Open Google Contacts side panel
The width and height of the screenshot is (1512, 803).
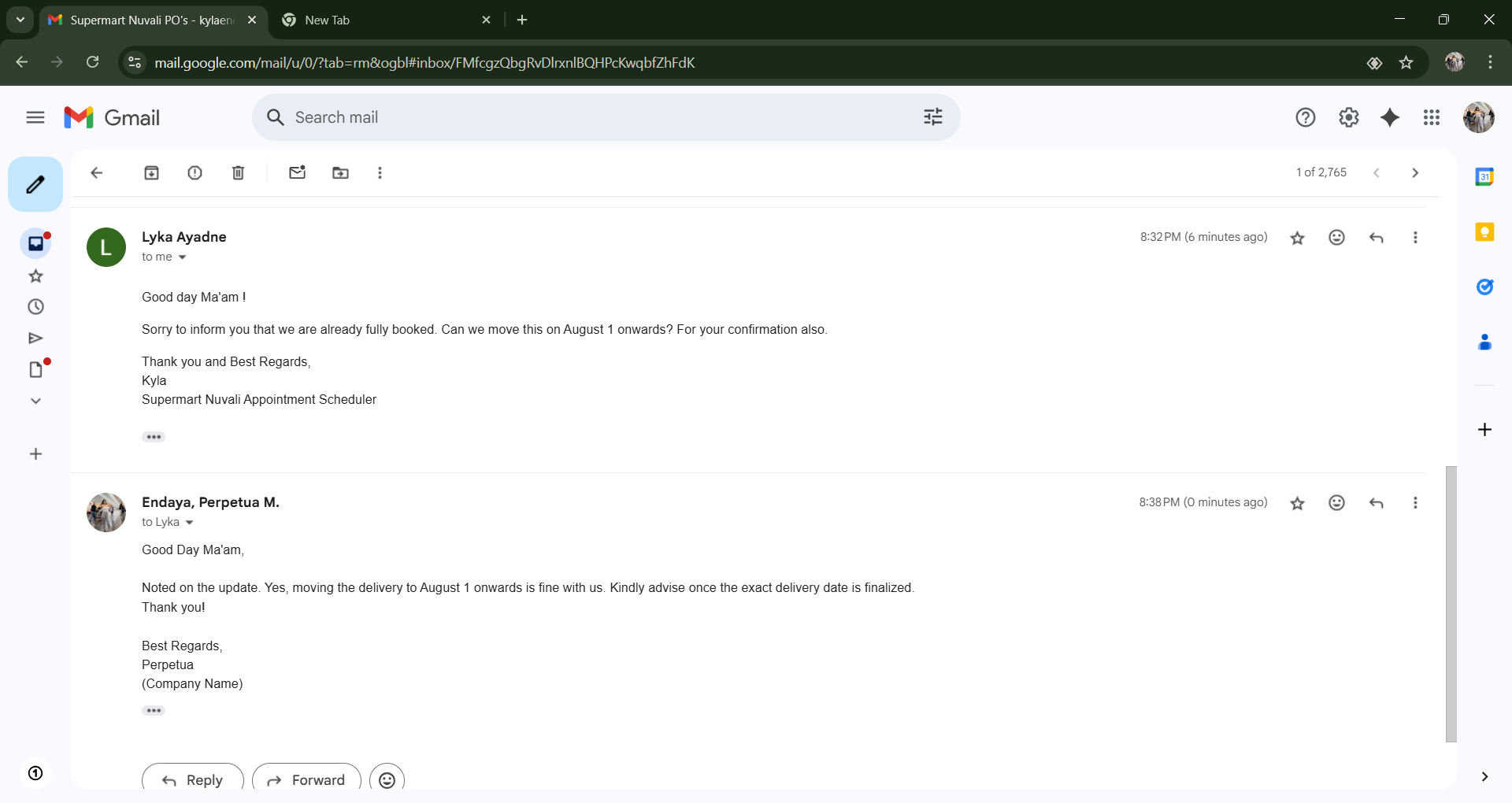click(1484, 342)
